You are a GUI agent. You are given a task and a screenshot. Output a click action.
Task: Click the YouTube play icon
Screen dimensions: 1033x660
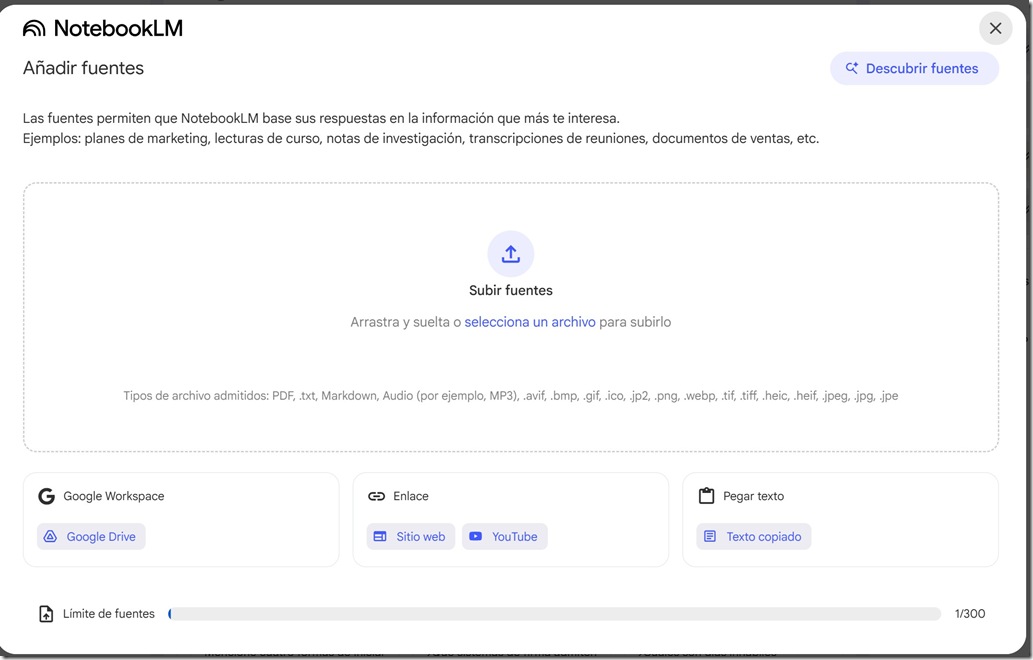pos(478,536)
